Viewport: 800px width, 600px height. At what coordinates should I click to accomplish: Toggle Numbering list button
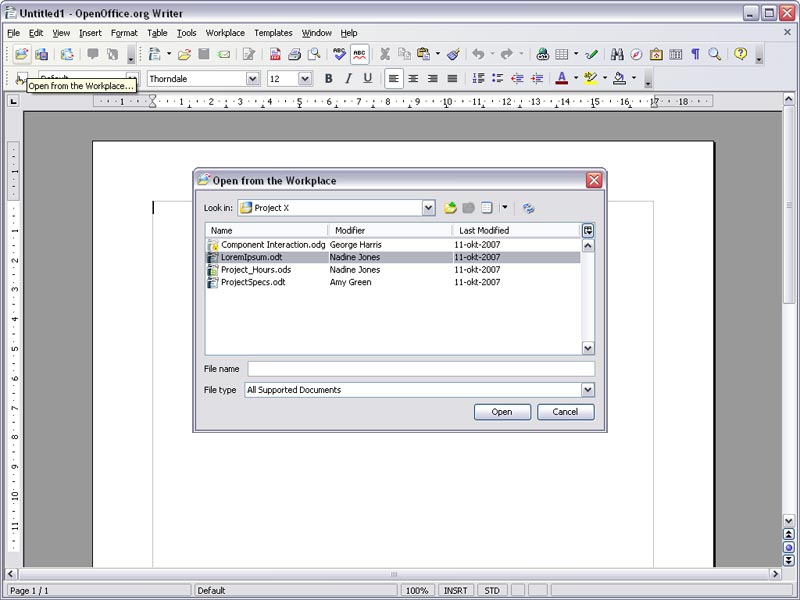(x=478, y=79)
